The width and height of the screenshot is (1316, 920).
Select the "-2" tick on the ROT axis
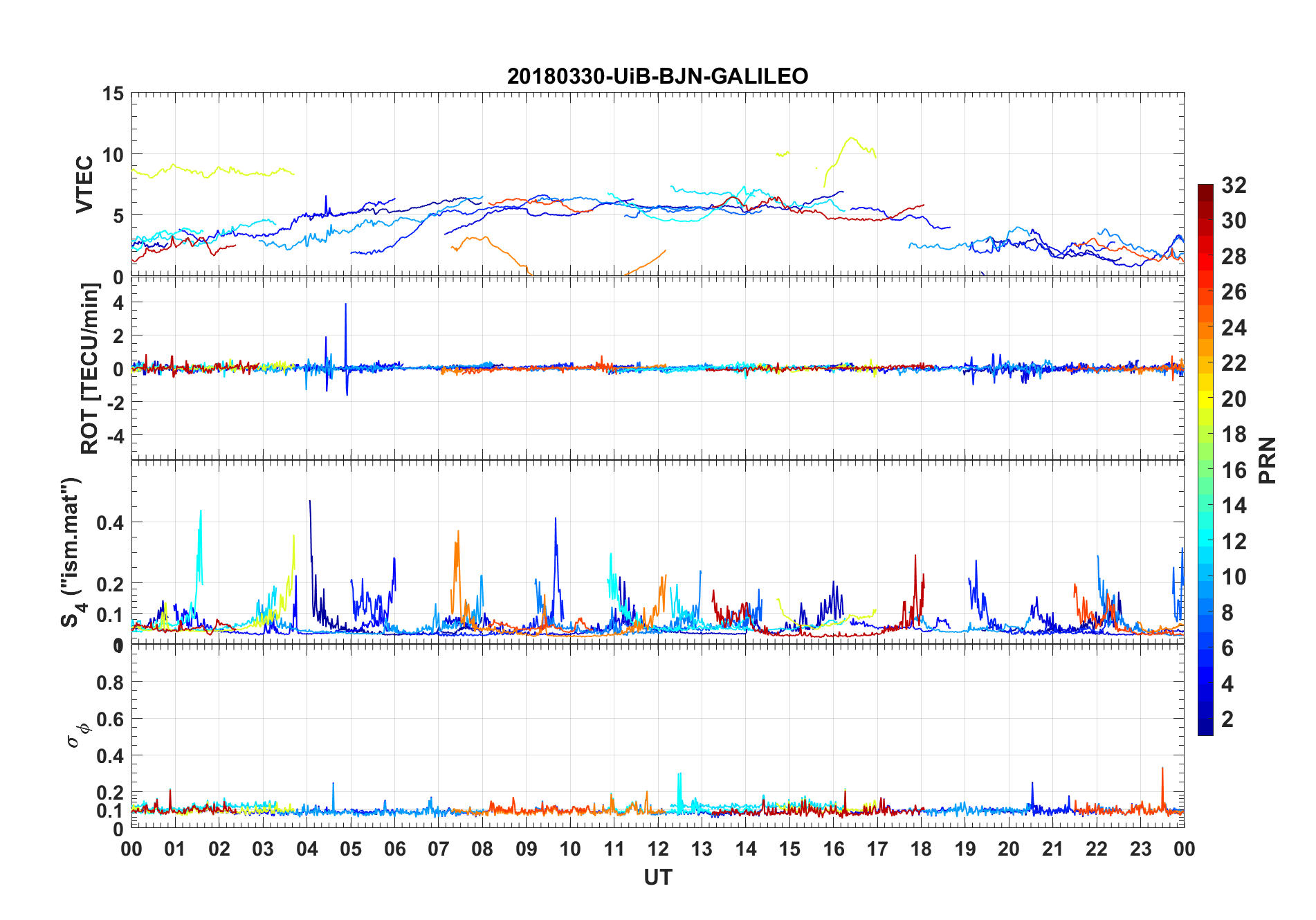115,403
